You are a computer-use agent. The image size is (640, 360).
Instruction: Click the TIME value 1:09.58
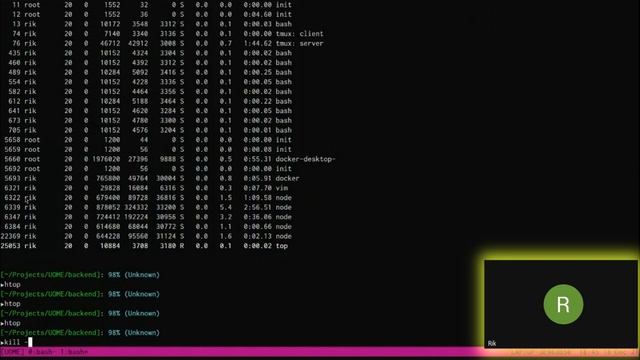click(x=257, y=198)
